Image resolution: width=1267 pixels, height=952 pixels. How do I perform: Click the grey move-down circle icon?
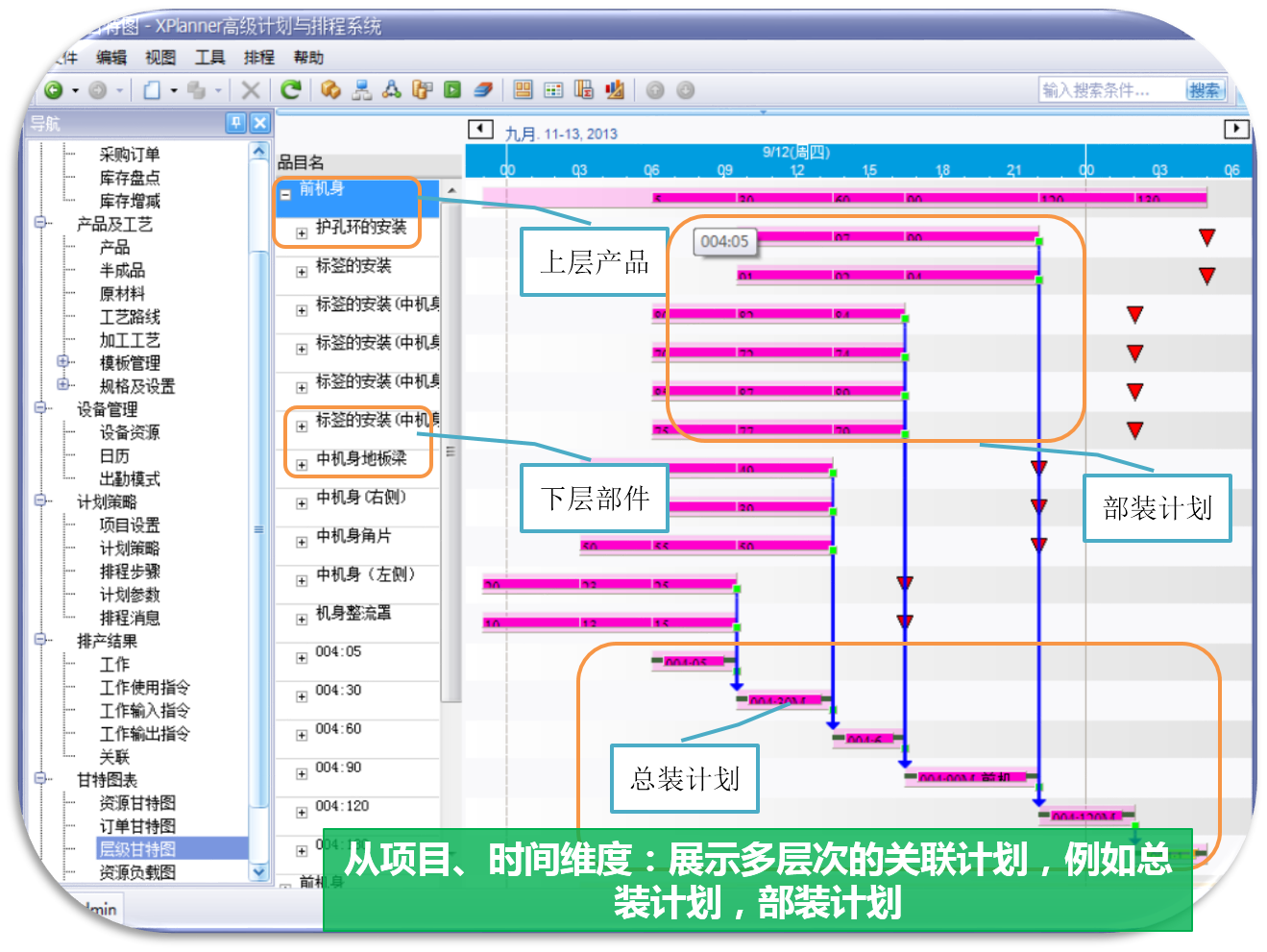(x=686, y=90)
